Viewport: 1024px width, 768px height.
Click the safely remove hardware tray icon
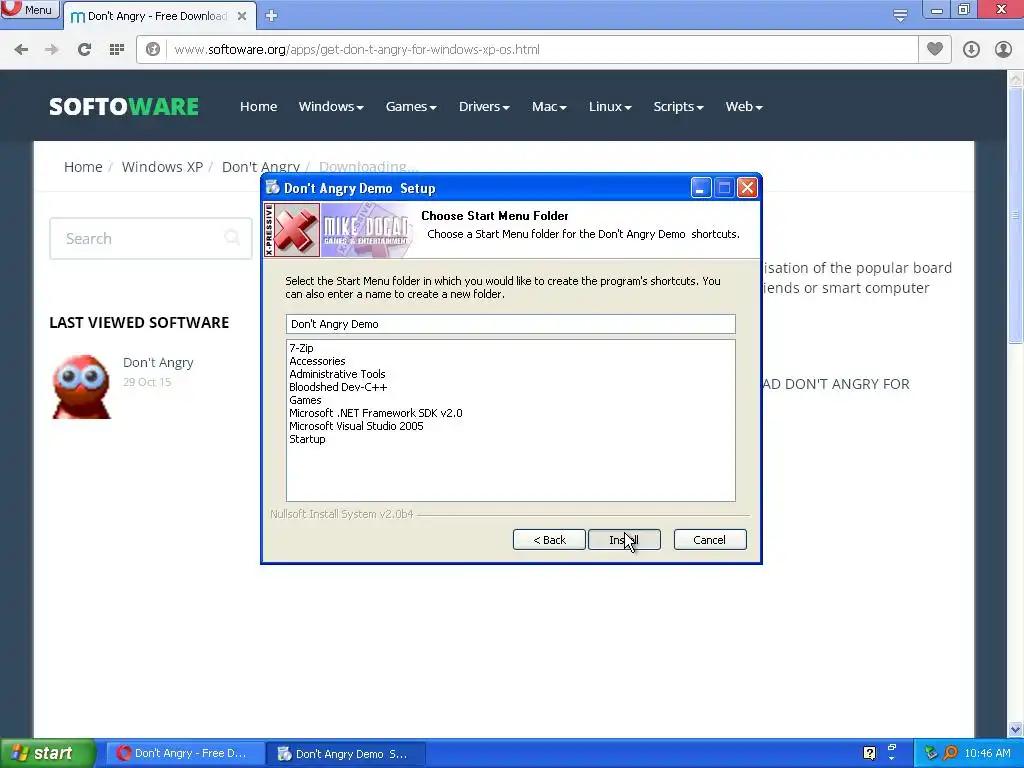[931, 753]
